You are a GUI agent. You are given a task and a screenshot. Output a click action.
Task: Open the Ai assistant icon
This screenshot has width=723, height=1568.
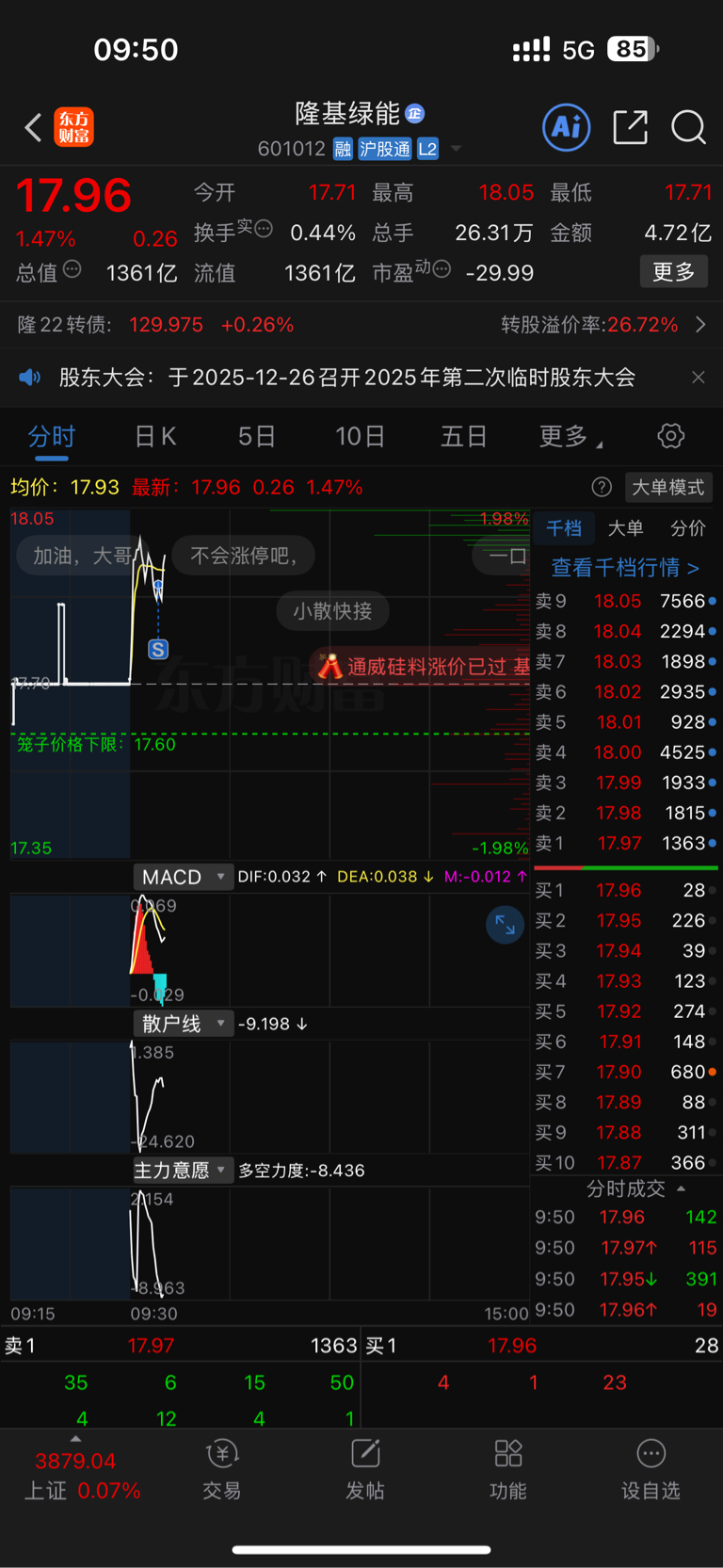click(567, 127)
